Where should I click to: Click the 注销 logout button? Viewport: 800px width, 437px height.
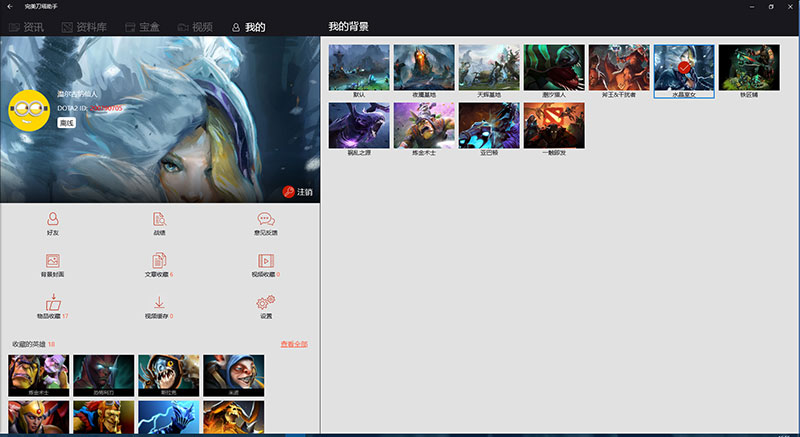297,192
